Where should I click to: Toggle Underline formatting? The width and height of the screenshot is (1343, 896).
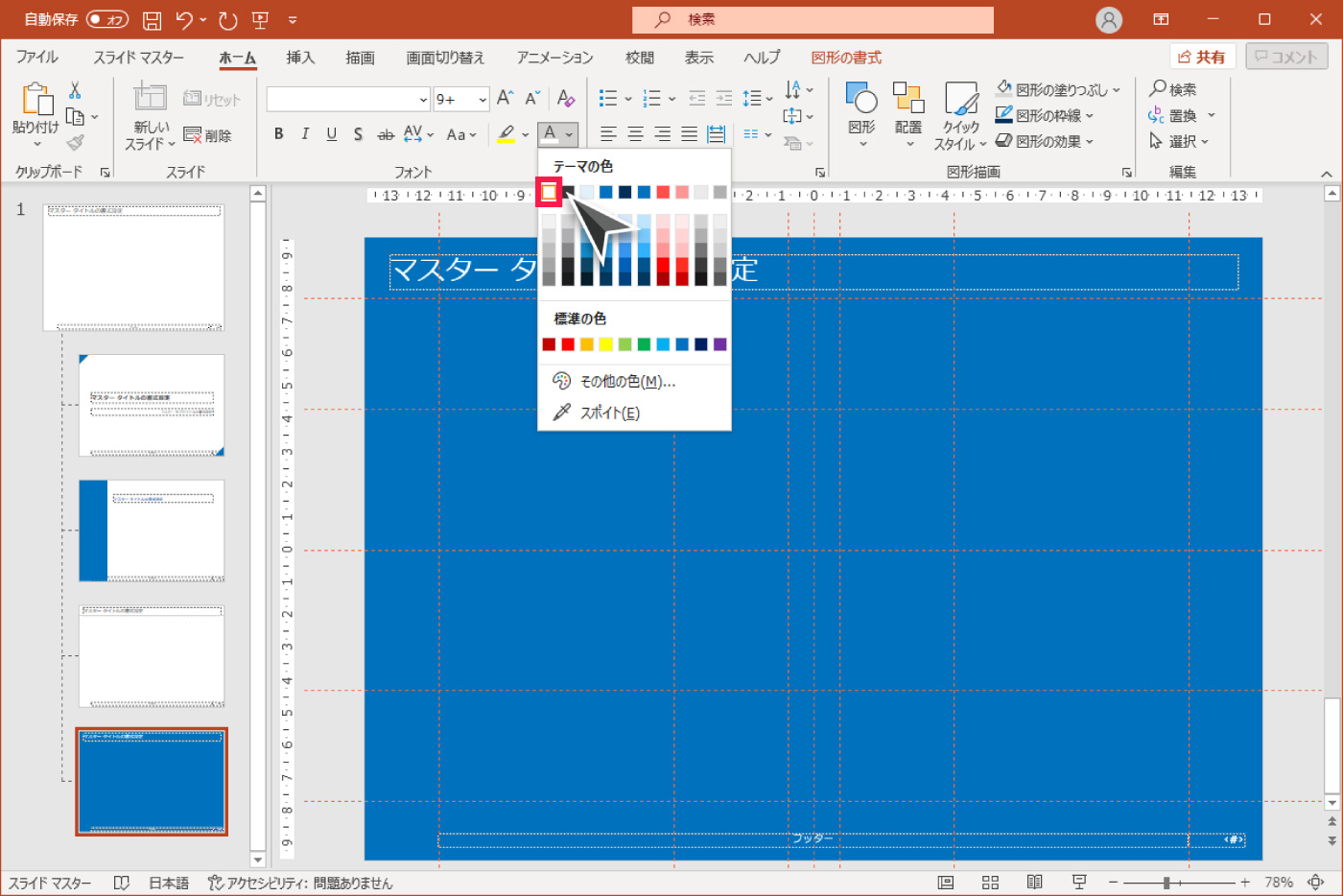(x=331, y=134)
